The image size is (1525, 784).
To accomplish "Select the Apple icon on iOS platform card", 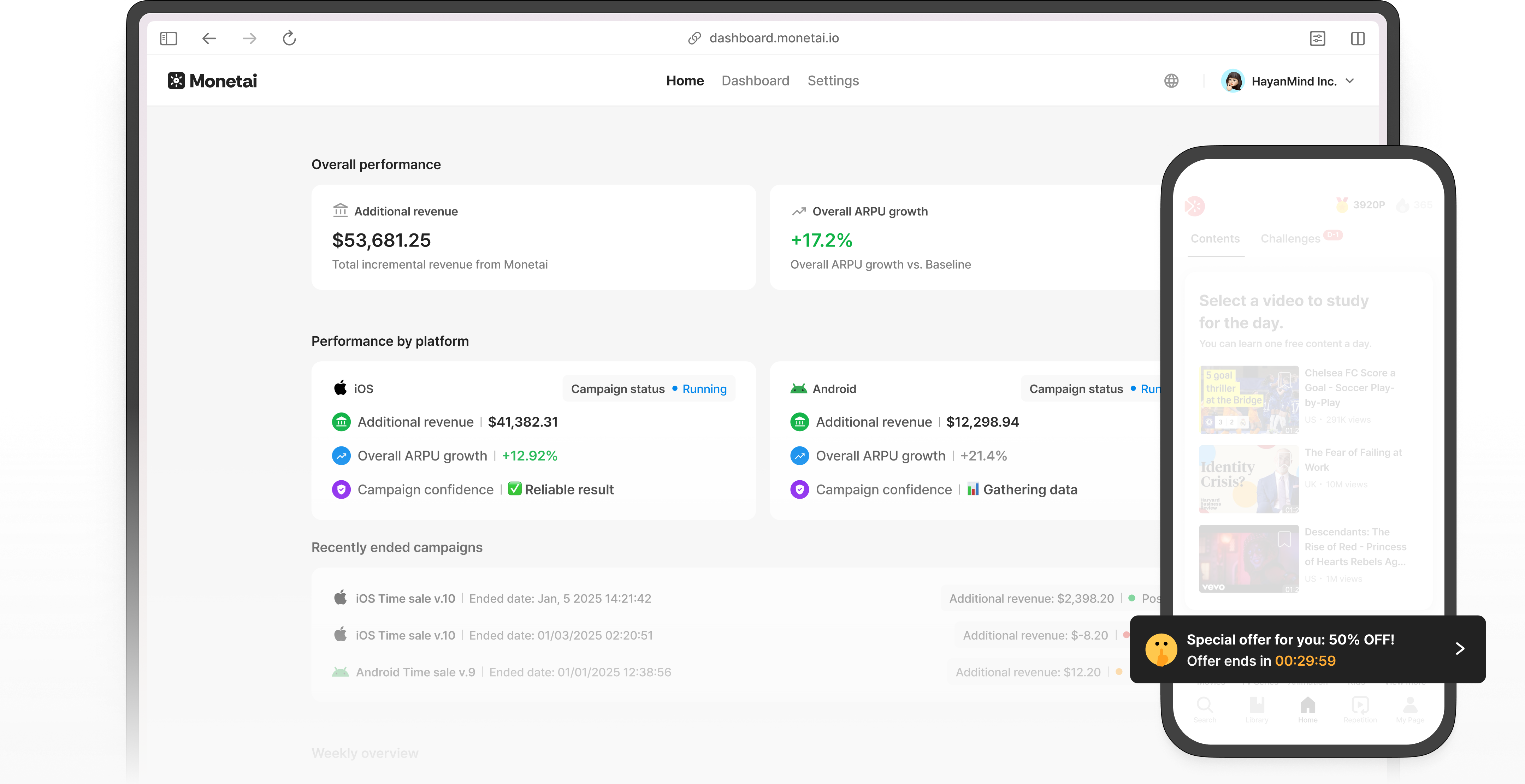I will tap(341, 387).
